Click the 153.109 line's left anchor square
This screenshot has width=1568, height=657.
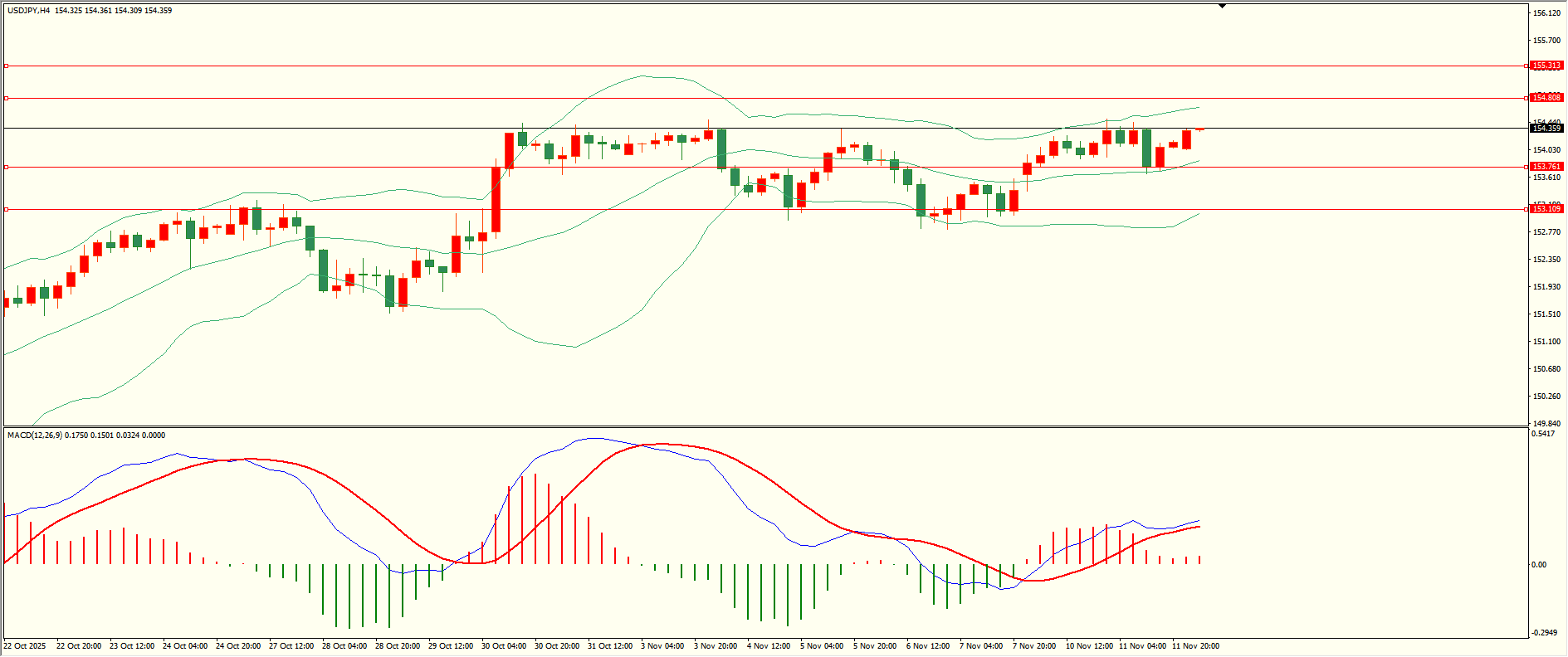[x=6, y=209]
